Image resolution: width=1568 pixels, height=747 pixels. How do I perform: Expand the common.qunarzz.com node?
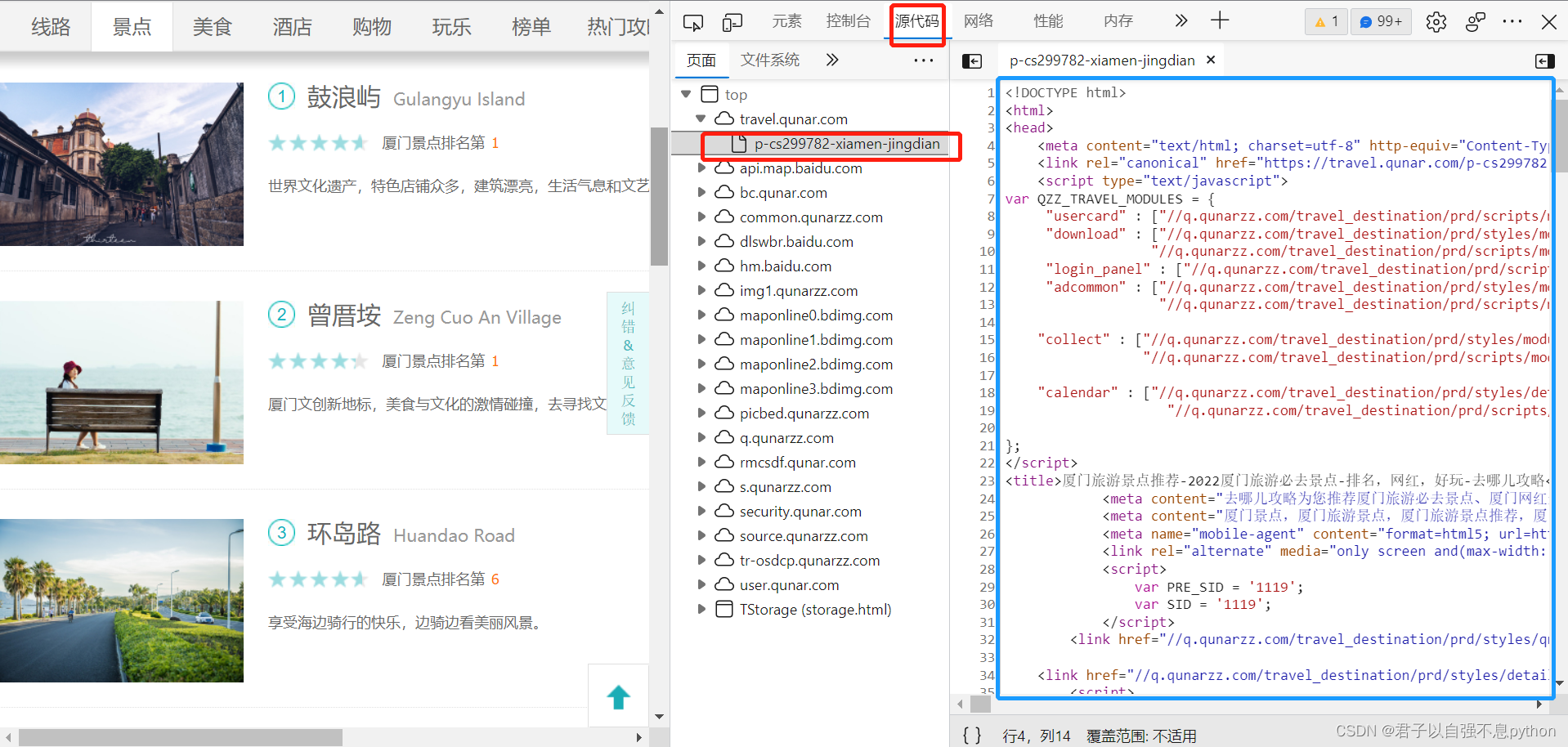click(701, 217)
